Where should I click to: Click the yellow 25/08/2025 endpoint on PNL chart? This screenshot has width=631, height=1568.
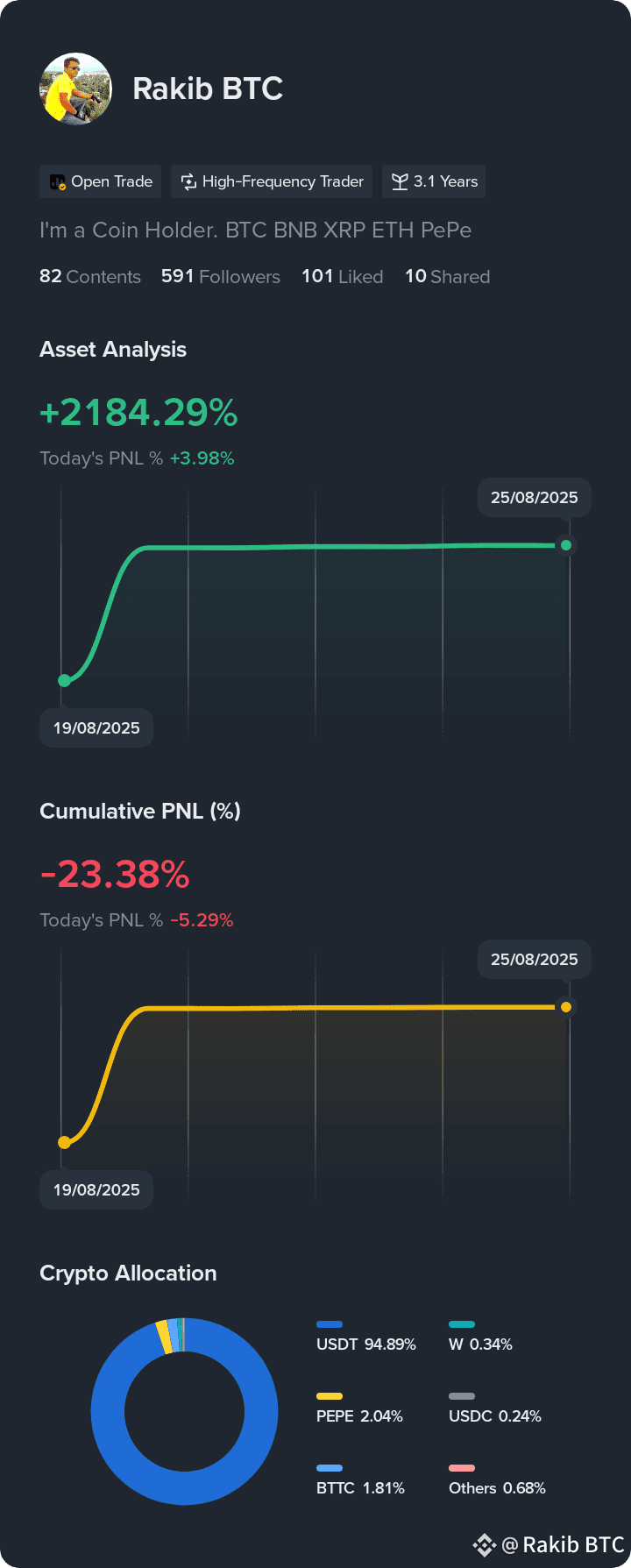pyautogui.click(x=566, y=1007)
